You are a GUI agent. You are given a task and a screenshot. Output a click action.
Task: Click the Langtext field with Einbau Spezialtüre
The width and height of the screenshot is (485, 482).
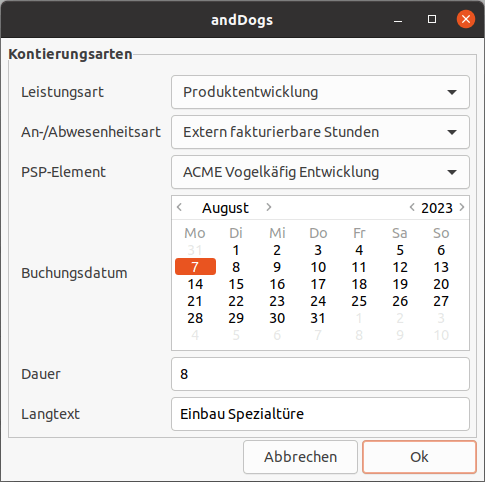click(320, 414)
